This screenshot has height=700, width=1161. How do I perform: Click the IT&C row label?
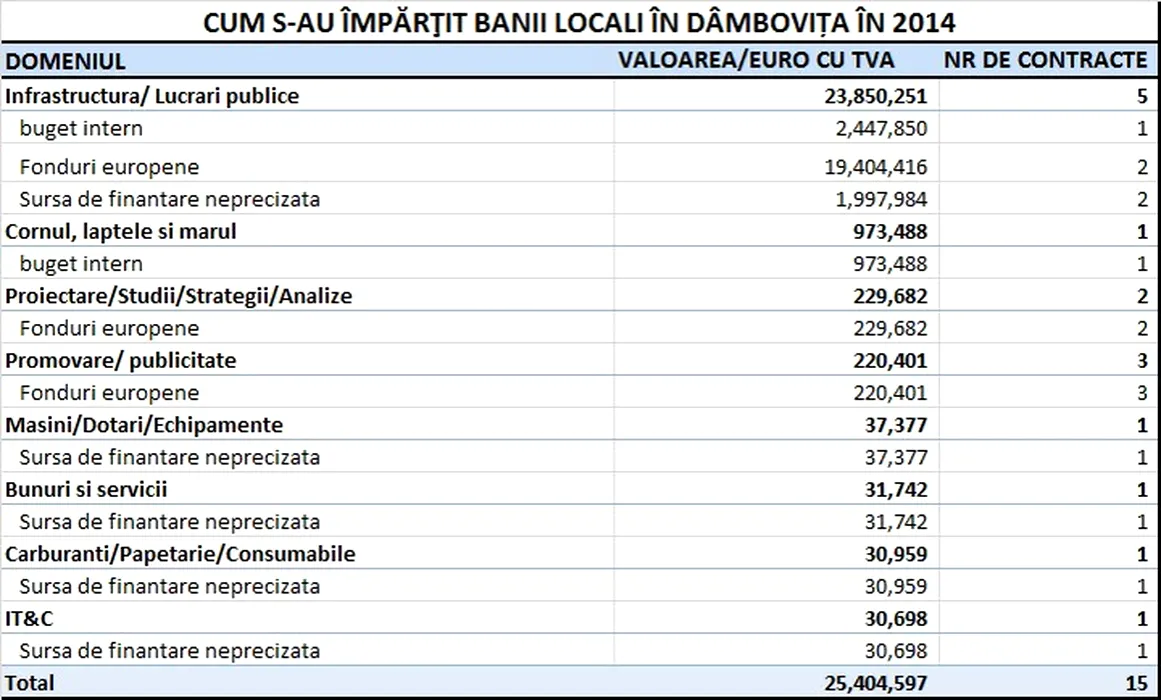(x=30, y=619)
